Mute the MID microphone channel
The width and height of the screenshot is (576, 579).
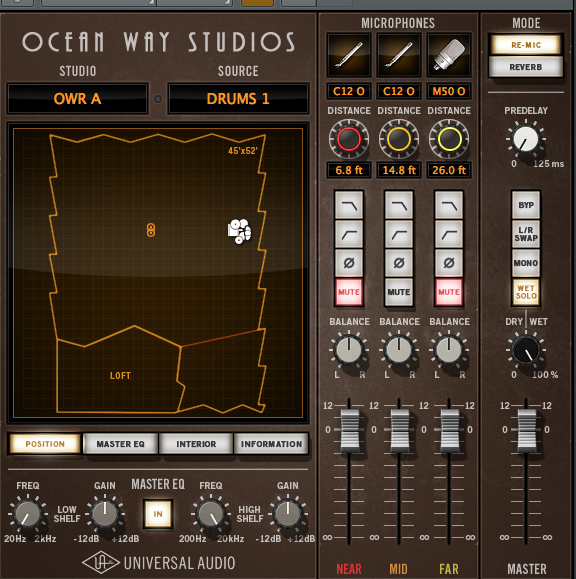[x=399, y=292]
